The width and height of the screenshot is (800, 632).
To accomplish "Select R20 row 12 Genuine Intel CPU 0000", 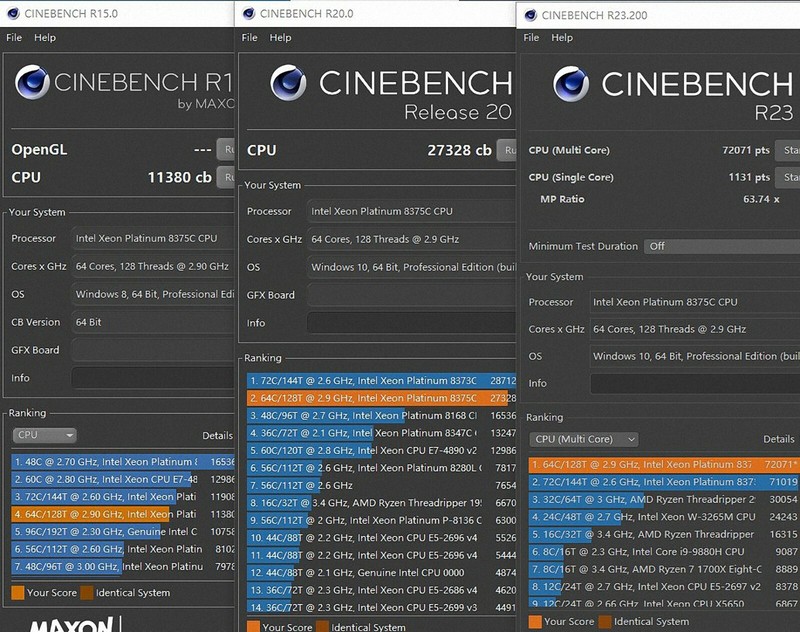I will pyautogui.click(x=382, y=572).
